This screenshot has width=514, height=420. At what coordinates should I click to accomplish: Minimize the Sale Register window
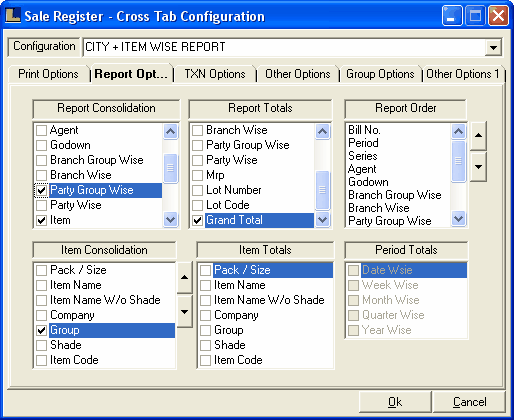coord(452,16)
